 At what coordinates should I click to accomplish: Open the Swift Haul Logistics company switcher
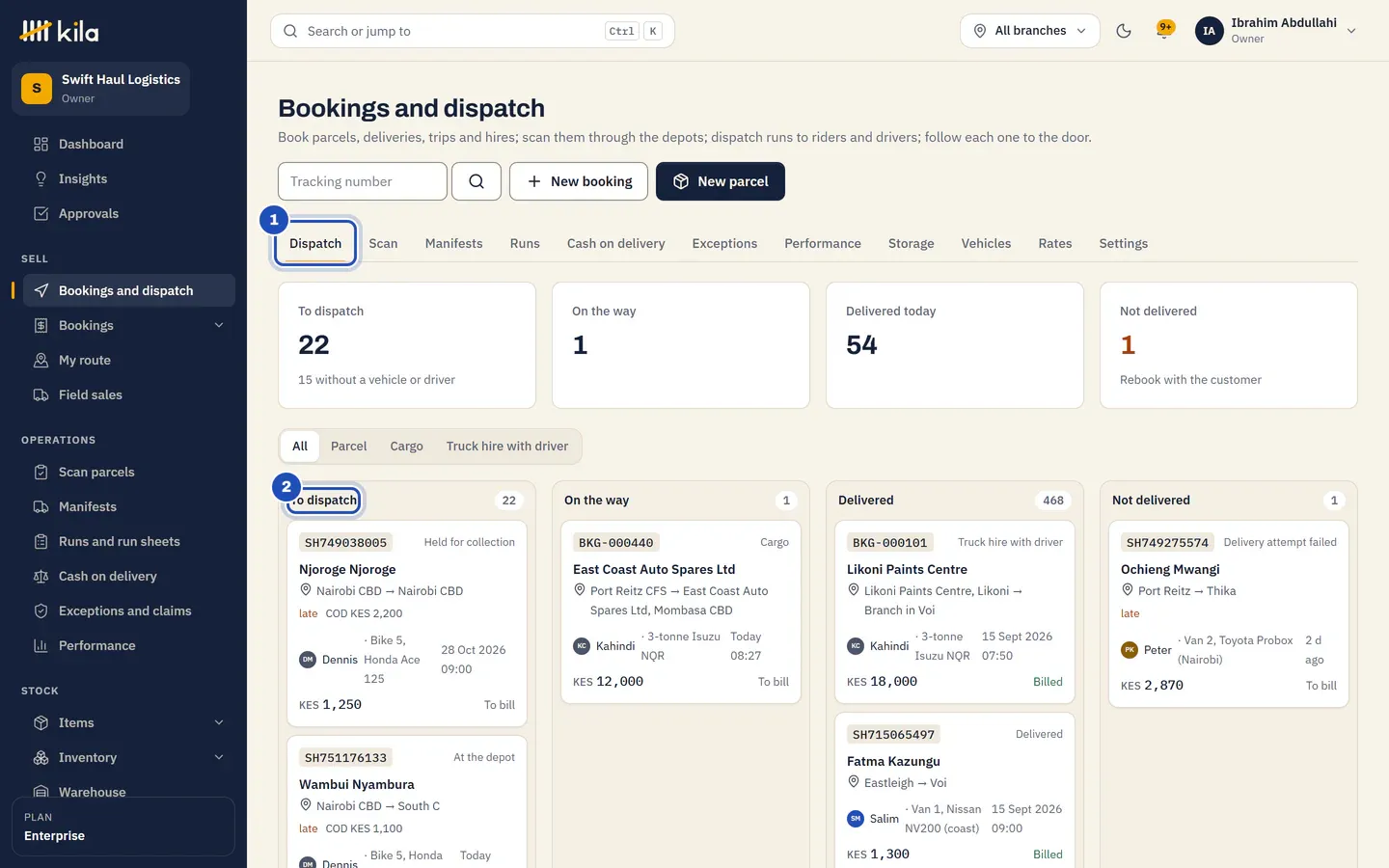(100, 89)
